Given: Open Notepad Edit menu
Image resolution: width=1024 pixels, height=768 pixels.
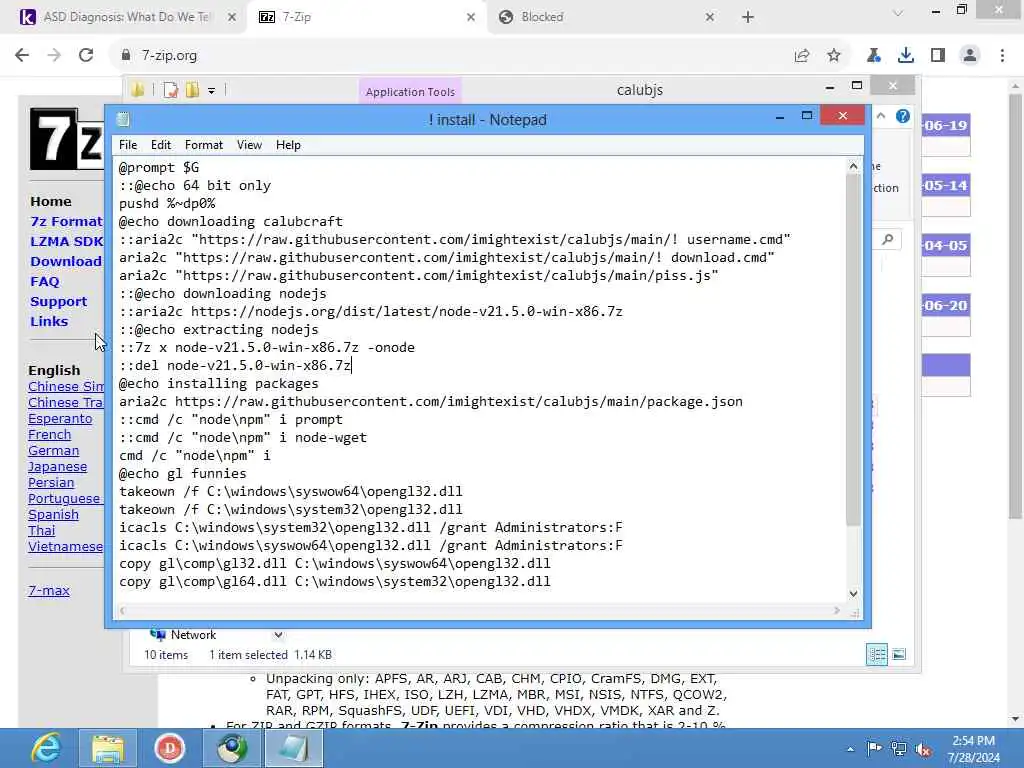Looking at the screenshot, I should 161,145.
